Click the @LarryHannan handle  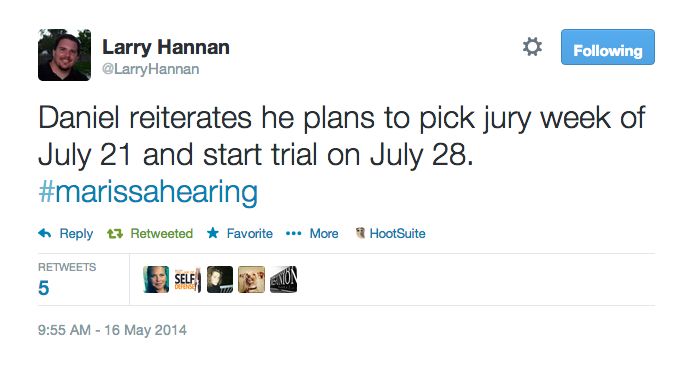[x=151, y=69]
